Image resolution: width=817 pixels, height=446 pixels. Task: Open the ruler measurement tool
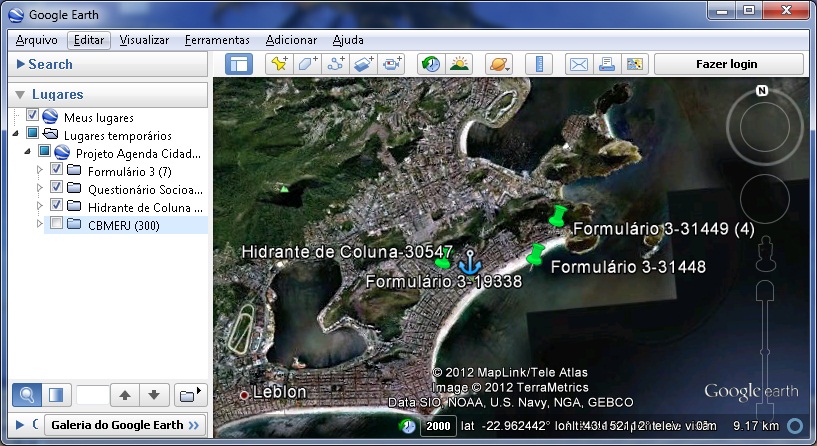click(538, 64)
